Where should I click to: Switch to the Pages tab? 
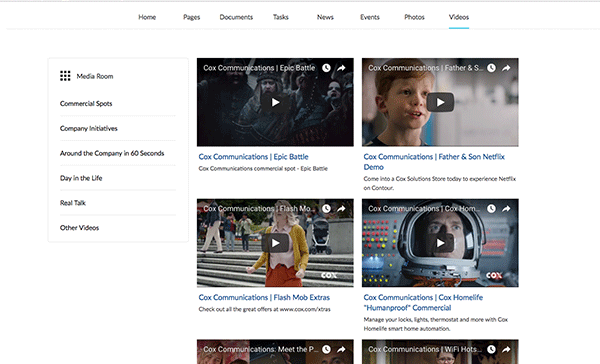tap(191, 17)
